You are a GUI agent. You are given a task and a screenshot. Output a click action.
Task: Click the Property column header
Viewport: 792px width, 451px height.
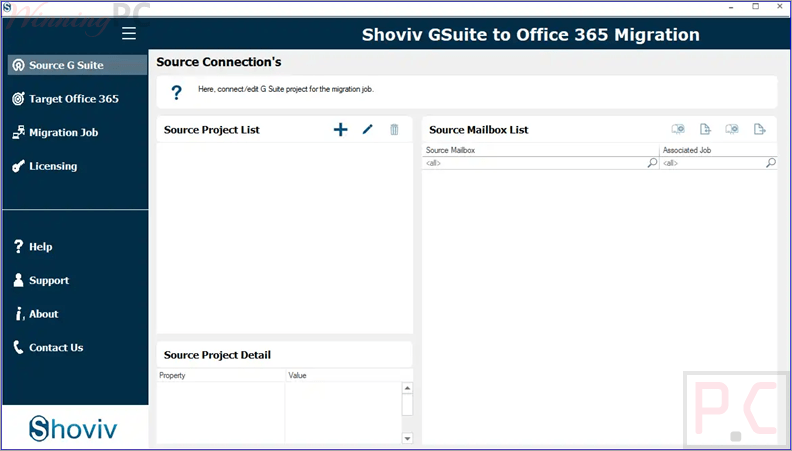tap(221, 375)
